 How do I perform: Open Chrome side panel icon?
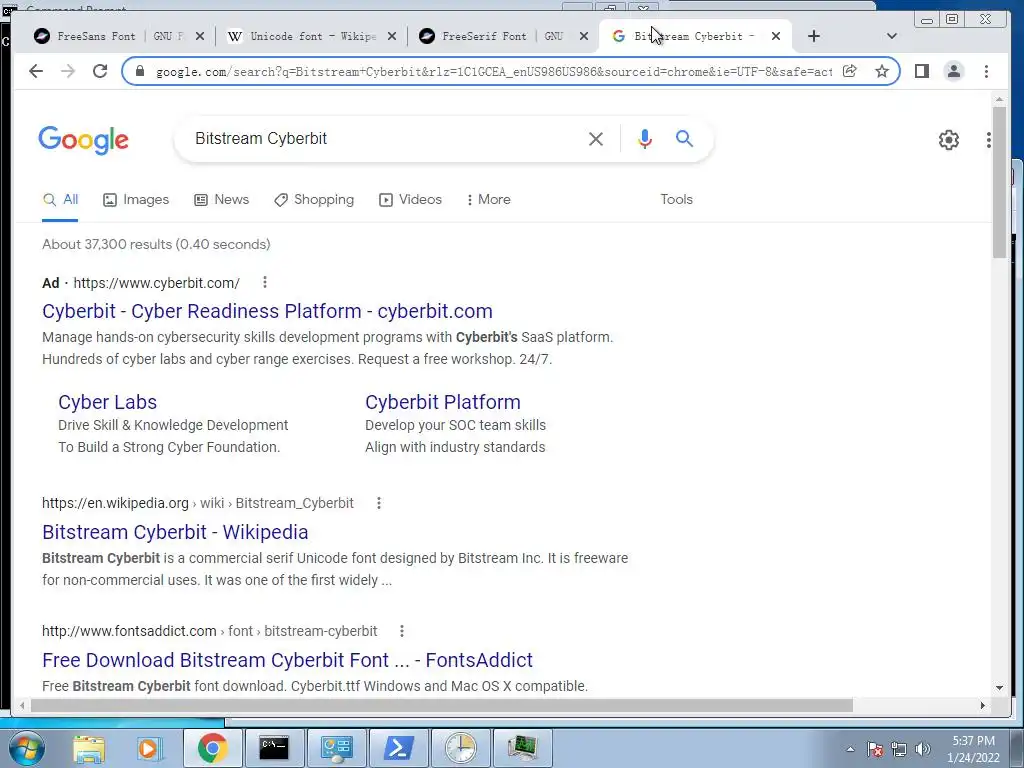coord(921,71)
